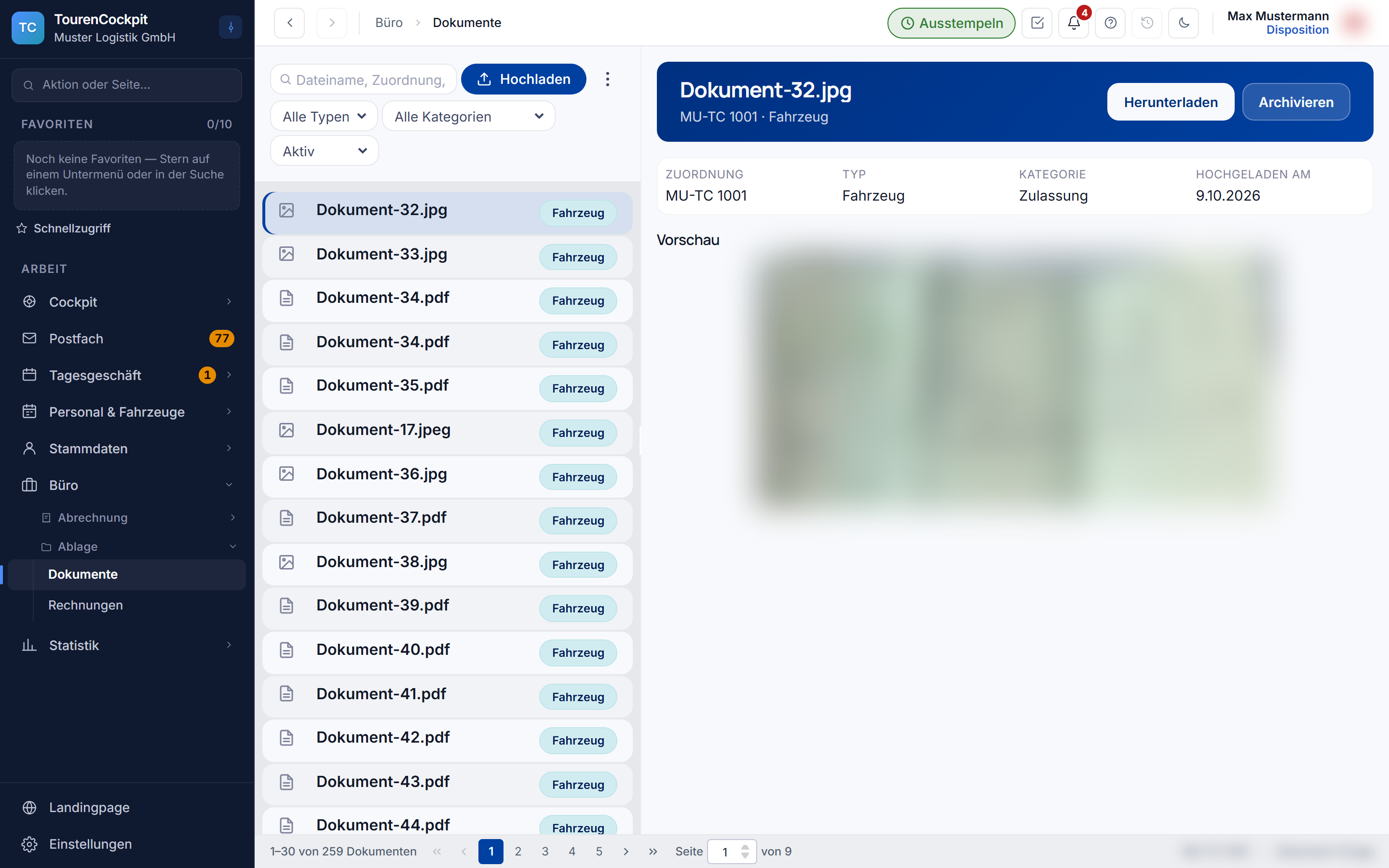This screenshot has height=868, width=1389.
Task: Select Dokument-33.jpg in the list
Action: pos(447,257)
